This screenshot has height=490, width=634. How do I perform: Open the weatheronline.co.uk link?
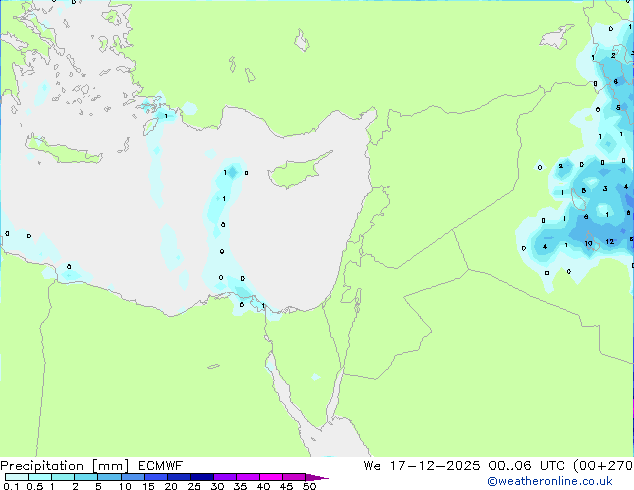(x=550, y=481)
